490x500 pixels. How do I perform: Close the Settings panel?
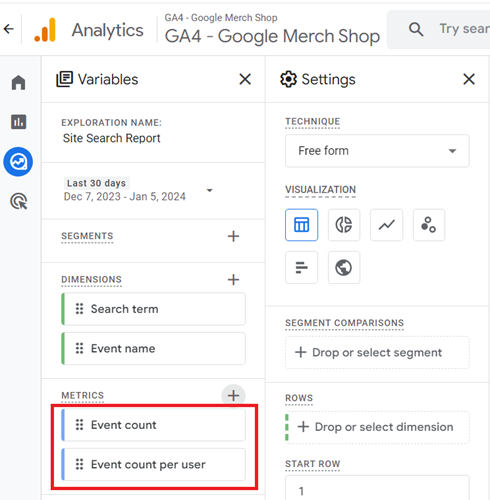click(469, 79)
